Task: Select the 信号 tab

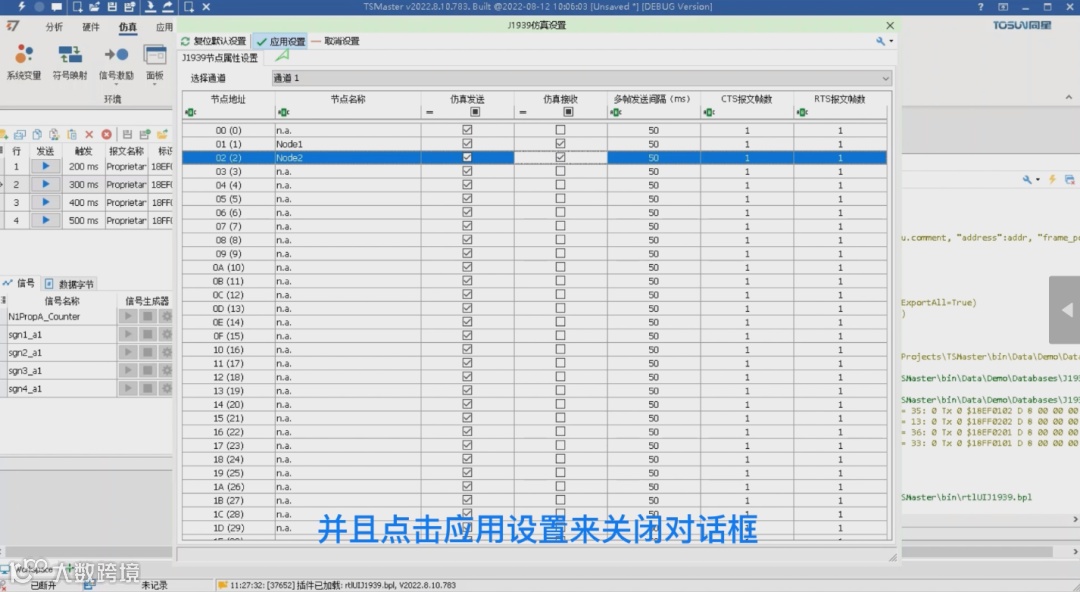Action: tap(19, 283)
